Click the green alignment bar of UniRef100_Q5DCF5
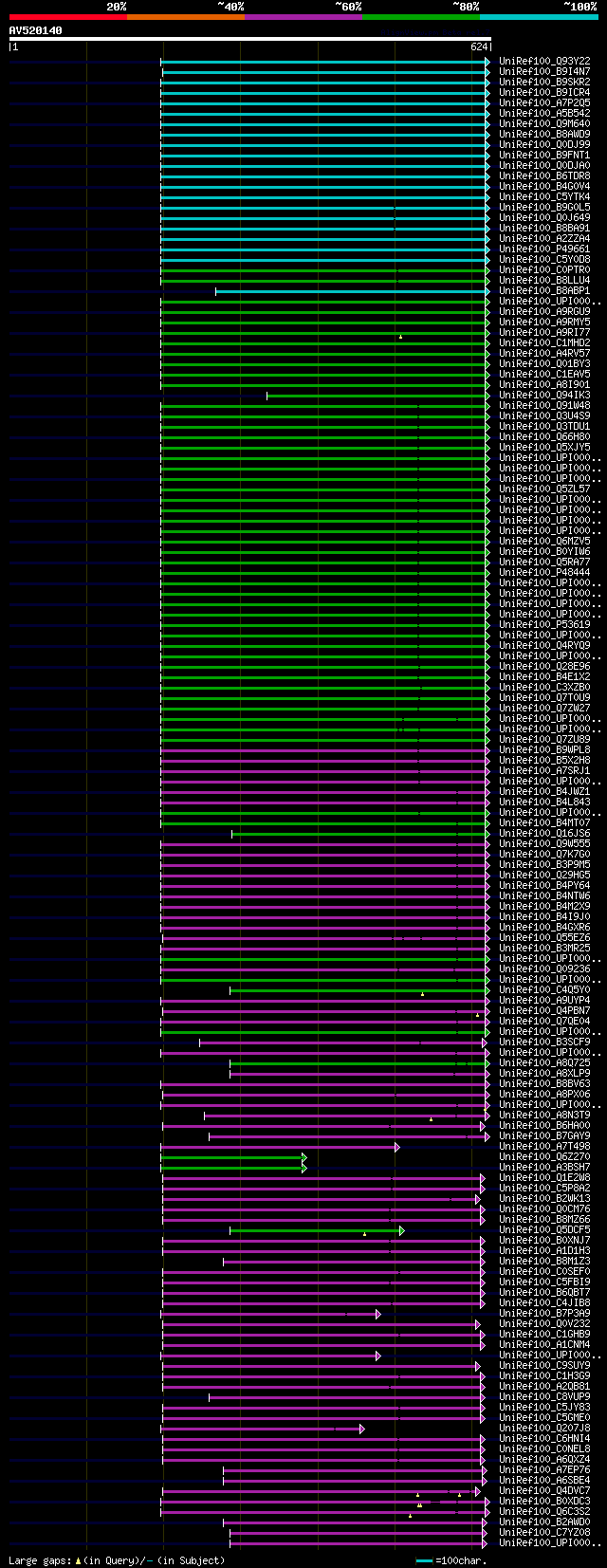The width and height of the screenshot is (607, 1568). pyautogui.click(x=317, y=1230)
